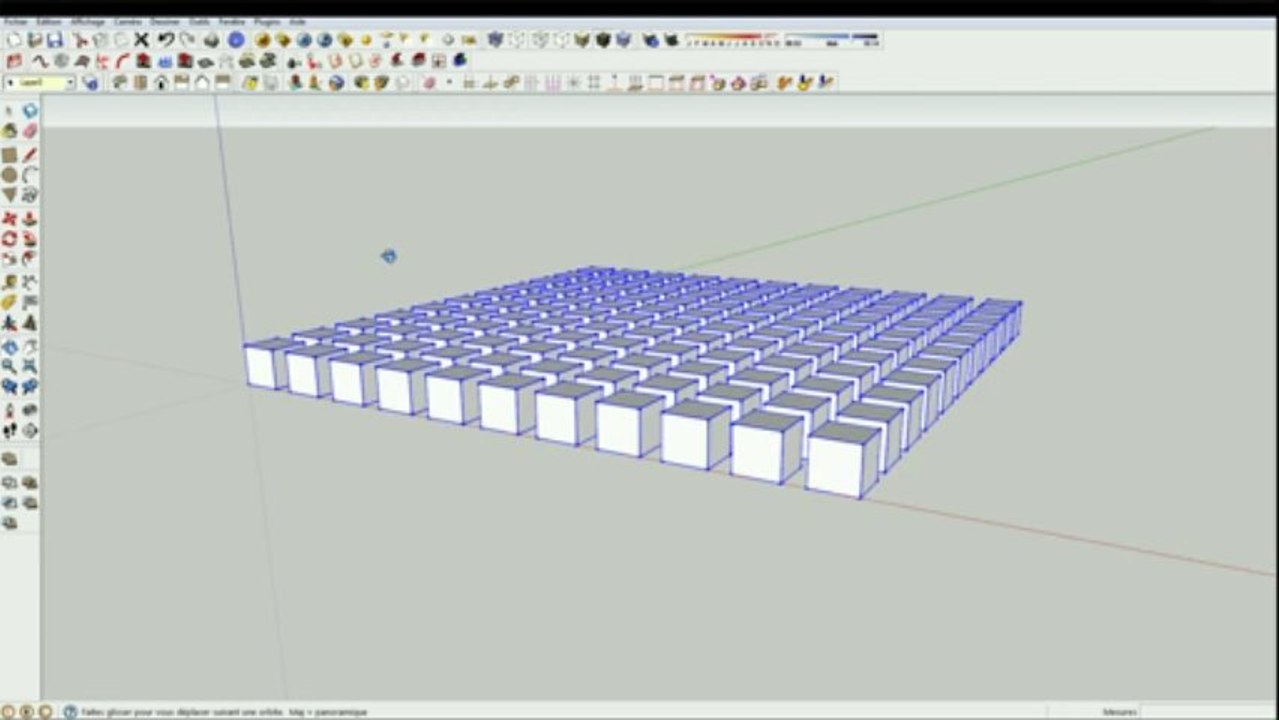1279x720 pixels.
Task: Activate the Orbit camera tool
Action: (x=9, y=347)
